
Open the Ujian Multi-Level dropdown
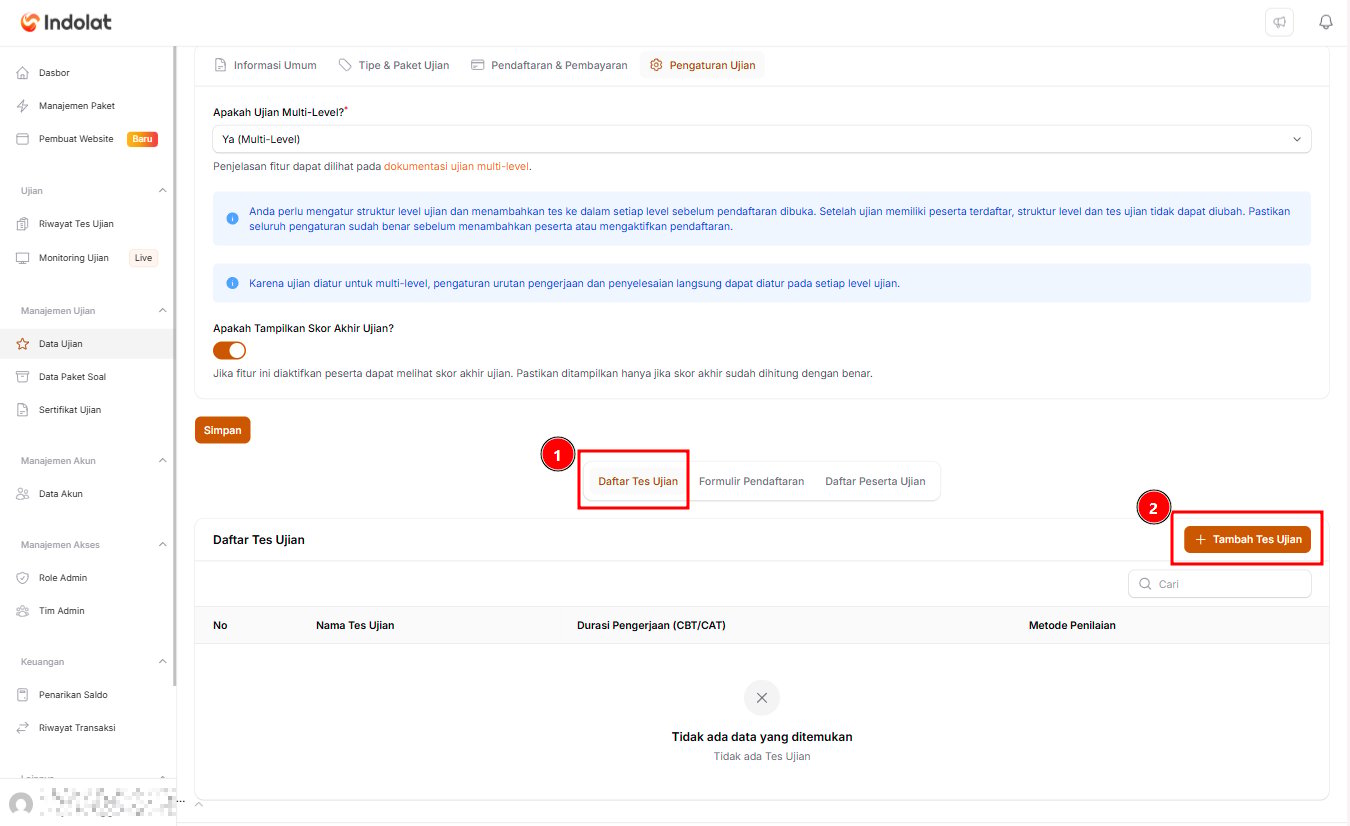(762, 139)
